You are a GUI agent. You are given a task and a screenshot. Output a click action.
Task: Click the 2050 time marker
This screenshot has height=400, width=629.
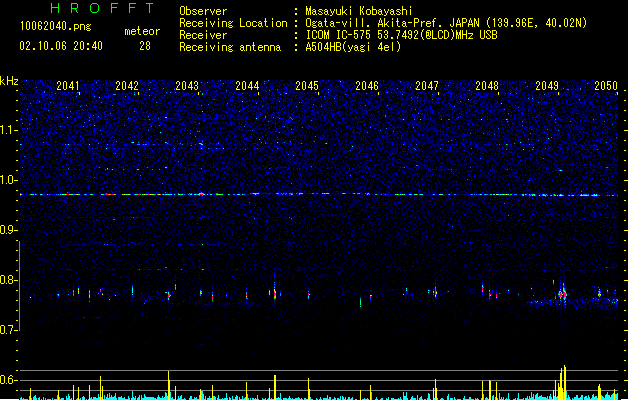(606, 86)
